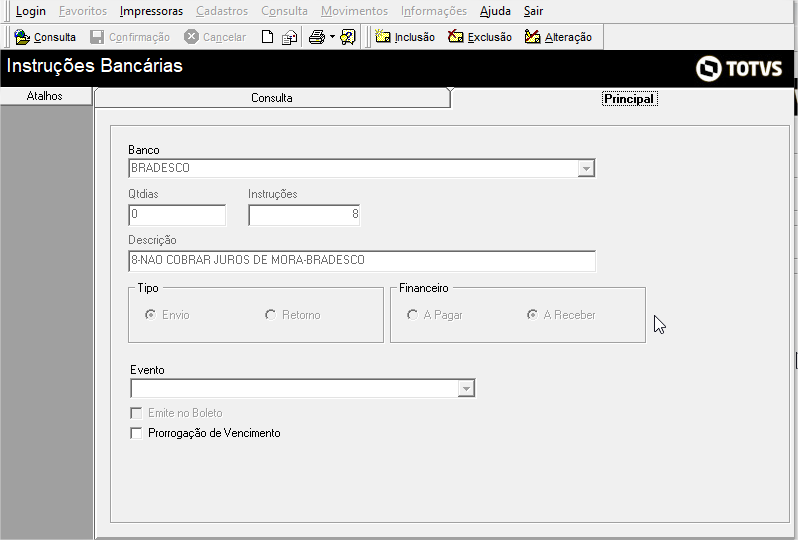Open the Impressoras menu
Viewport: 798px width, 540px height.
151,11
